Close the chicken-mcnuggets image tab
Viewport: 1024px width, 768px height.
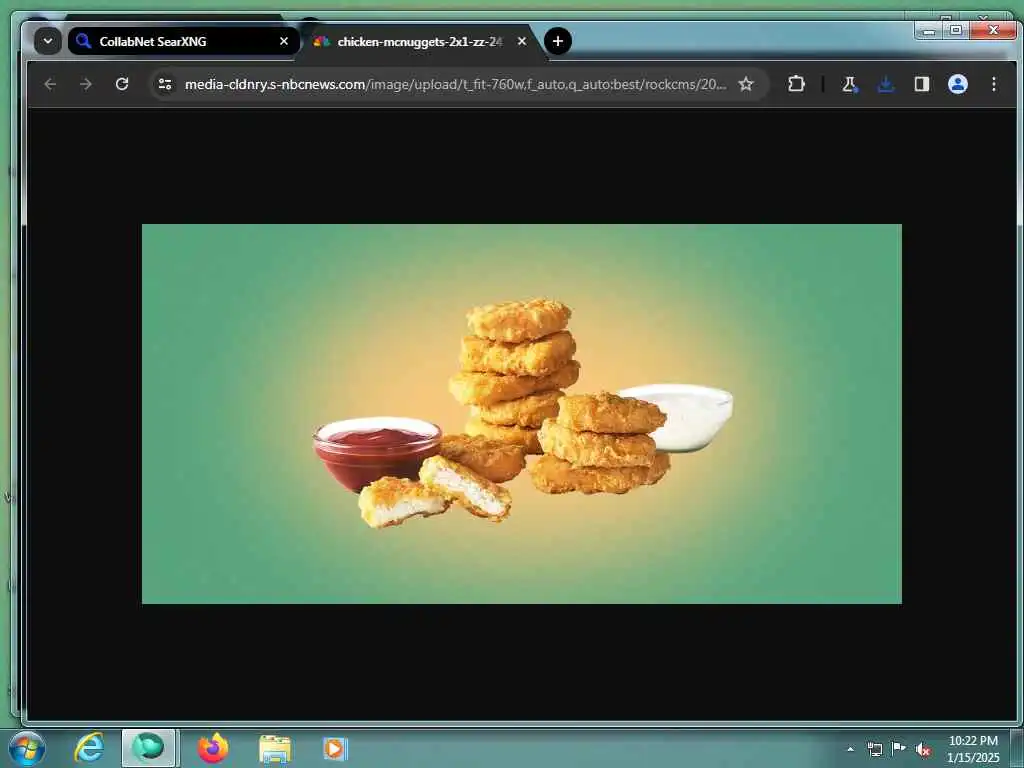[x=522, y=41]
